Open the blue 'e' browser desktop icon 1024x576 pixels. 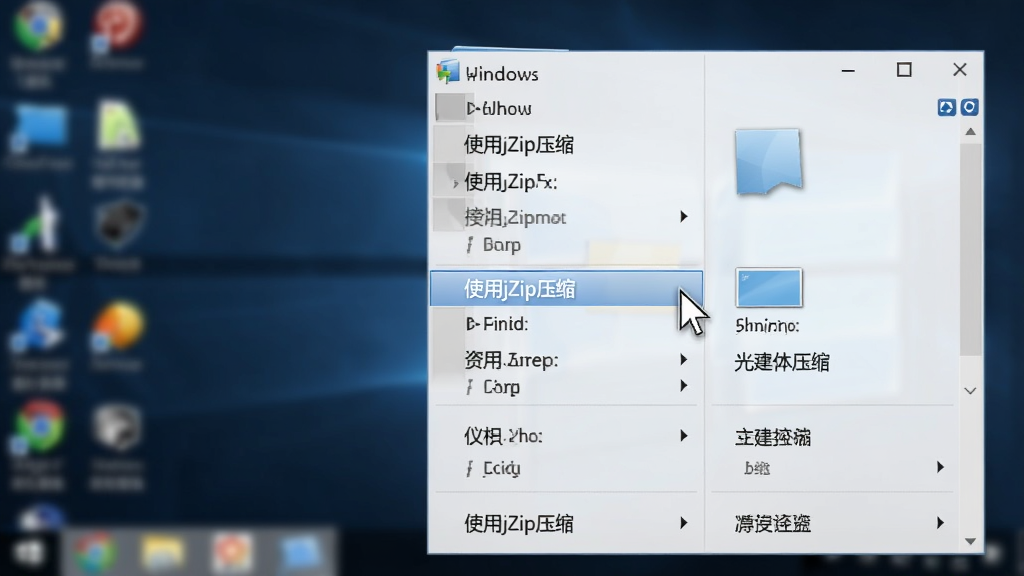pyautogui.click(x=39, y=327)
